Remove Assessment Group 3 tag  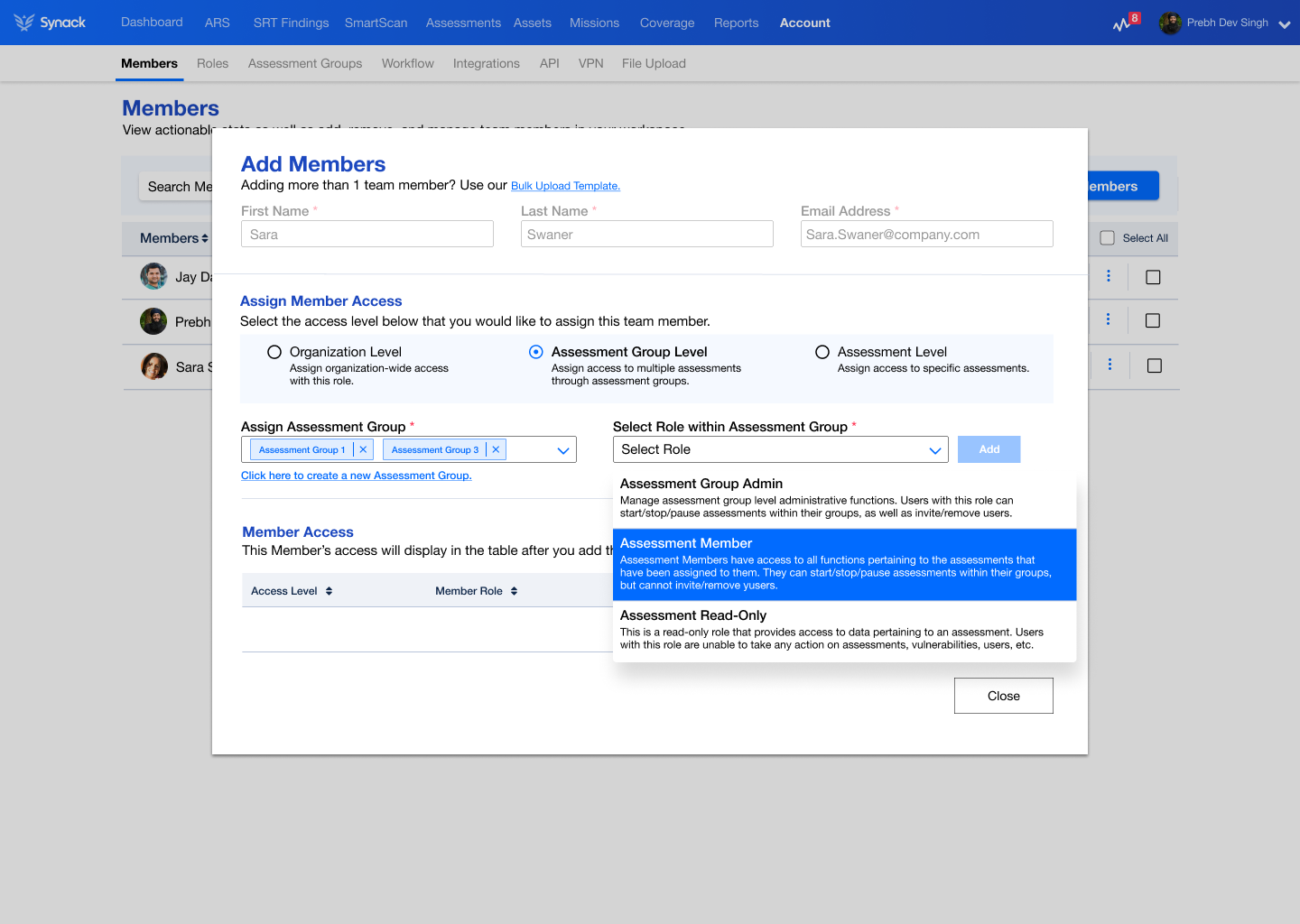[x=496, y=449]
